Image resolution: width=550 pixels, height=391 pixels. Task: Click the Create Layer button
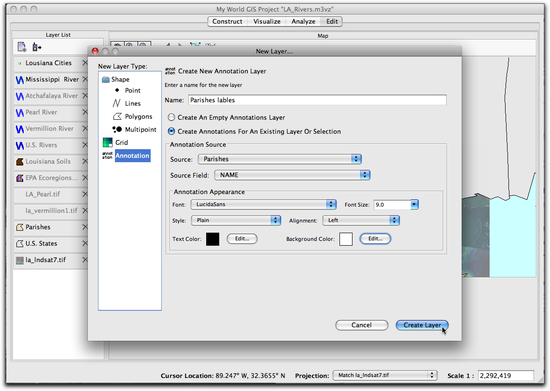[422, 325]
